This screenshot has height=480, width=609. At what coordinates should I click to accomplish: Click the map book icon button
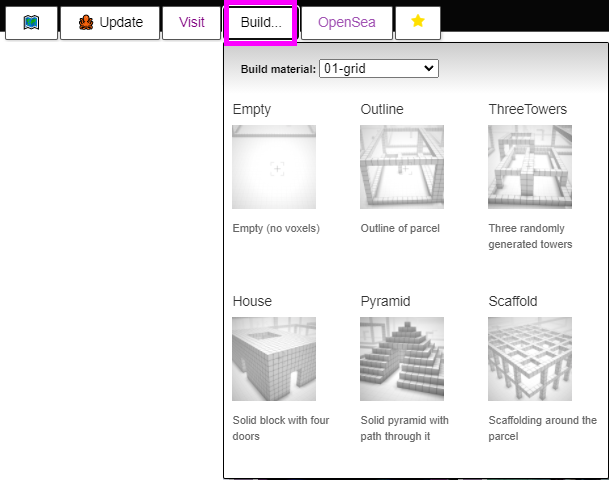tap(31, 22)
